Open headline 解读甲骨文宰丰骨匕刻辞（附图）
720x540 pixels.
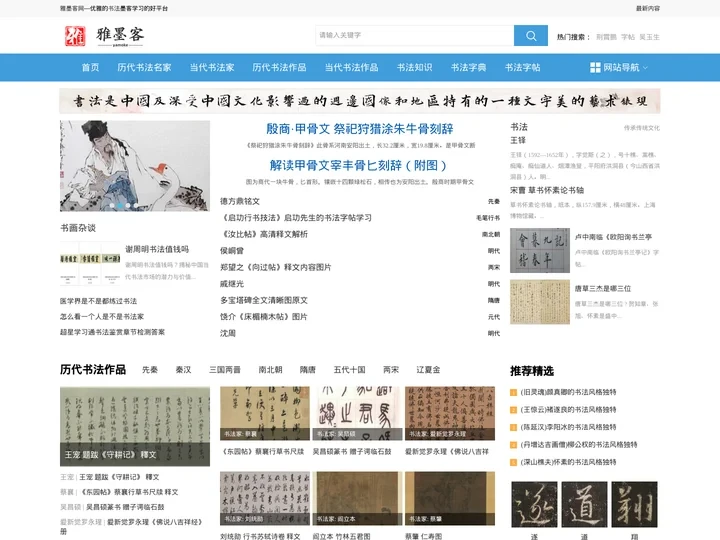[x=358, y=165]
